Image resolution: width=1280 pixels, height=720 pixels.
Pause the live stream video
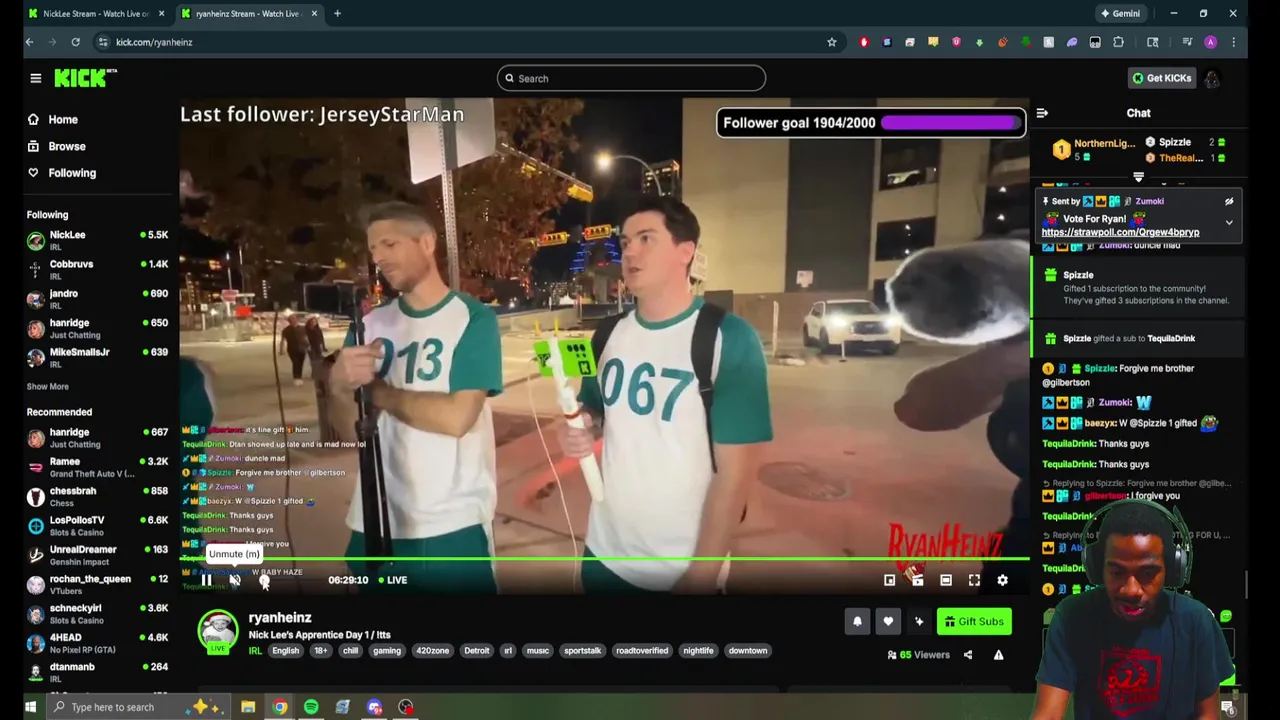coord(206,580)
